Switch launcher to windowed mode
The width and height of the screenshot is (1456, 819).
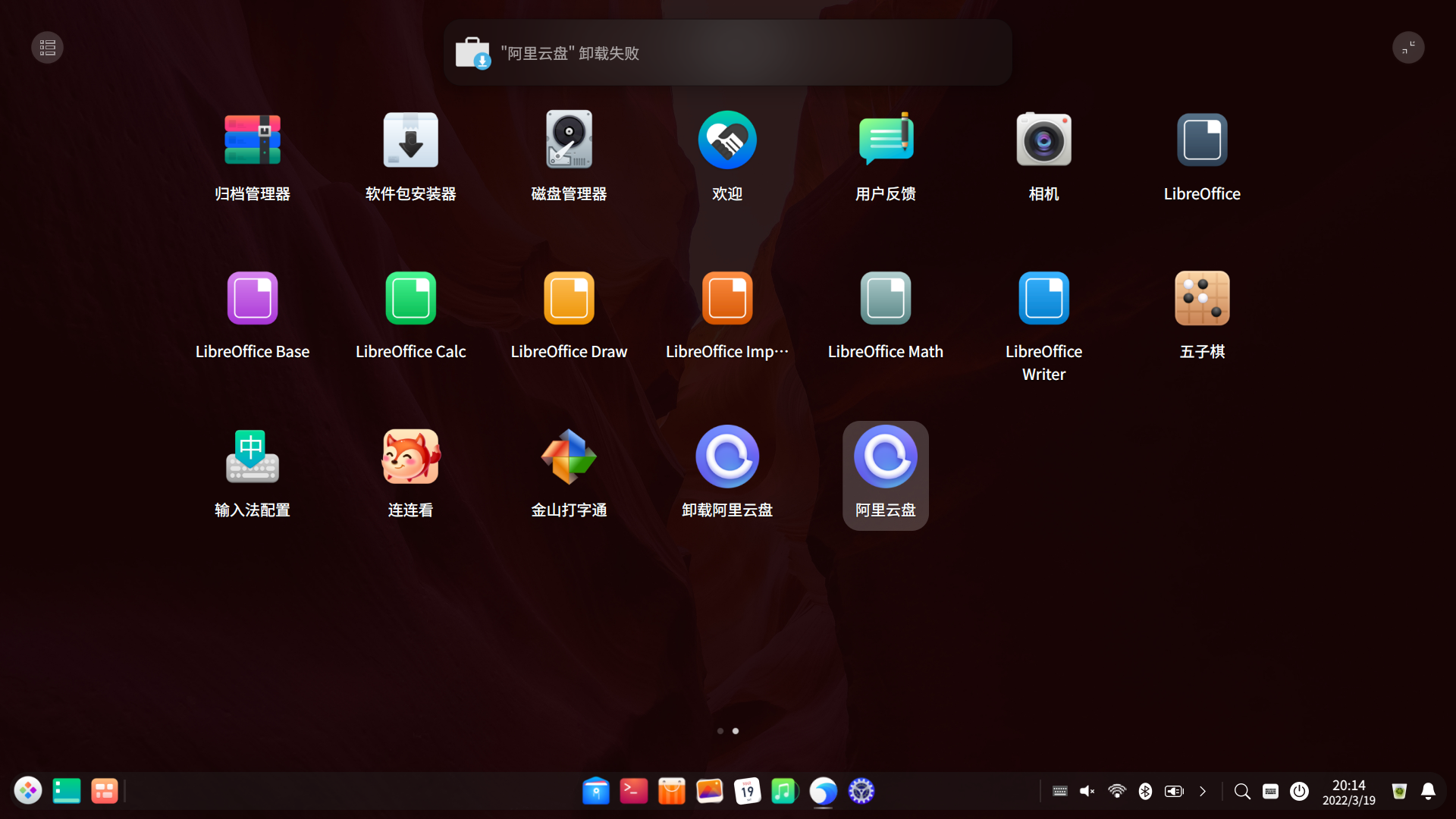[x=1408, y=47]
